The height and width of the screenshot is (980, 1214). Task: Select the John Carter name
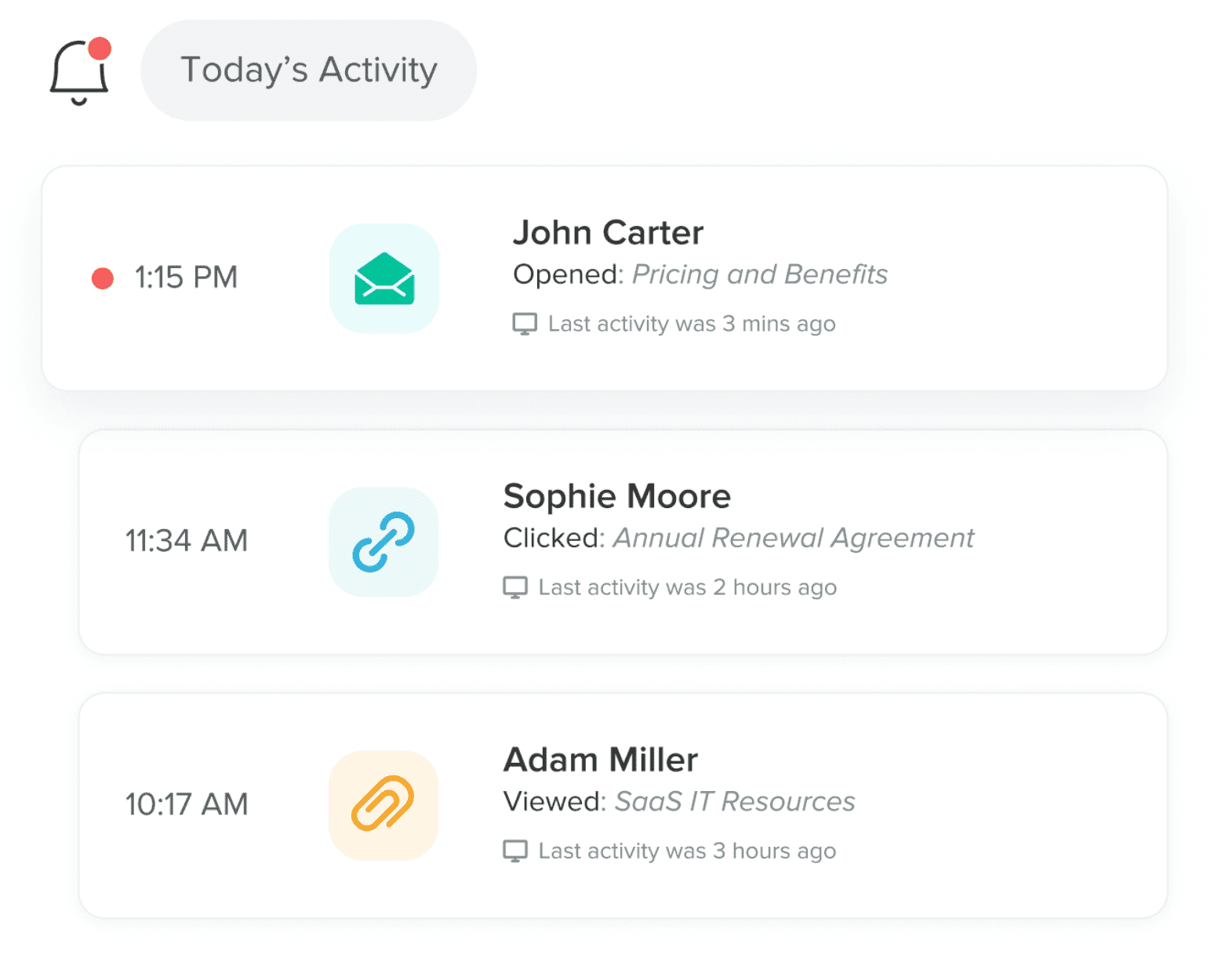click(x=608, y=233)
